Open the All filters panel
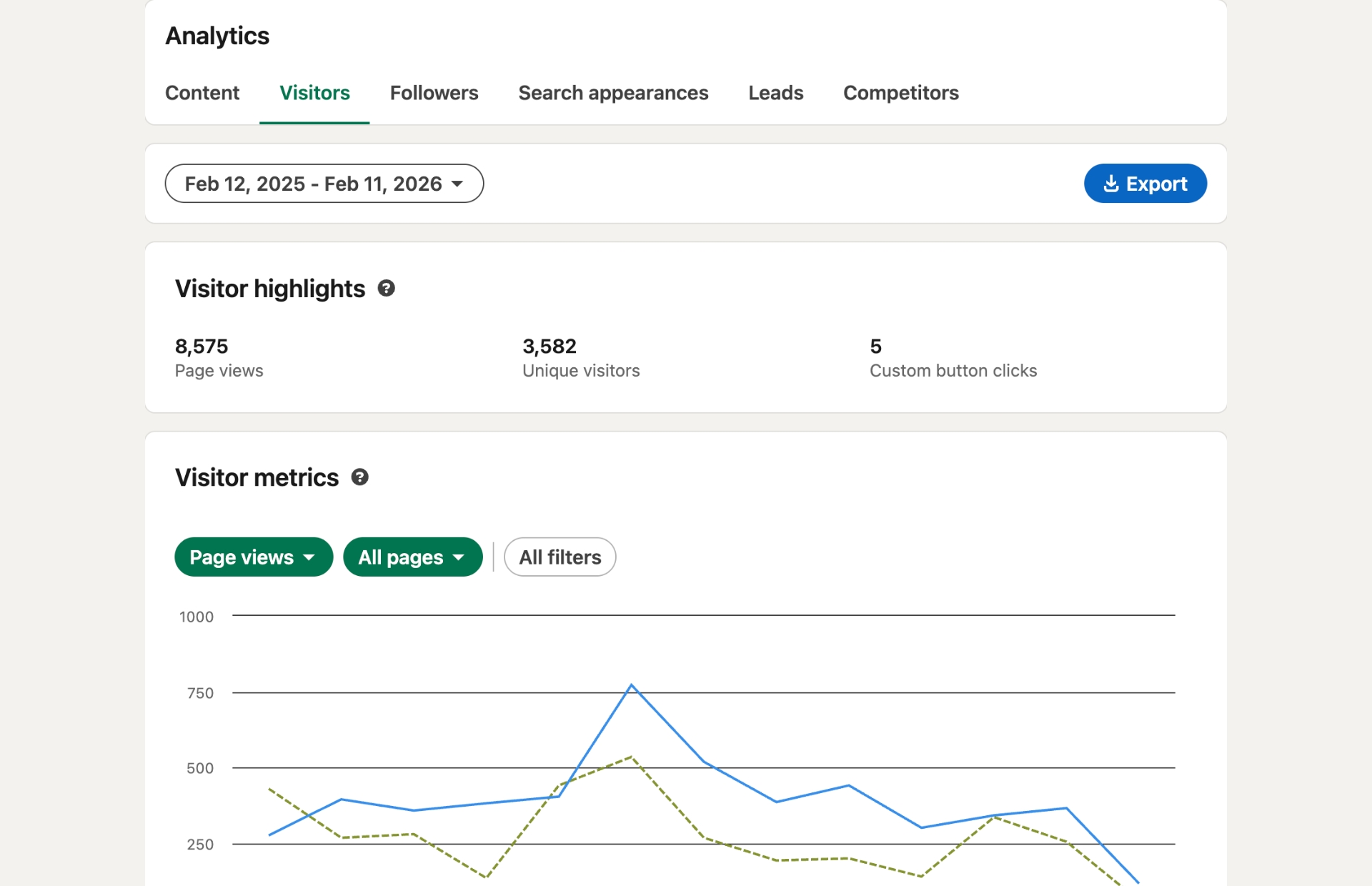 coord(560,557)
